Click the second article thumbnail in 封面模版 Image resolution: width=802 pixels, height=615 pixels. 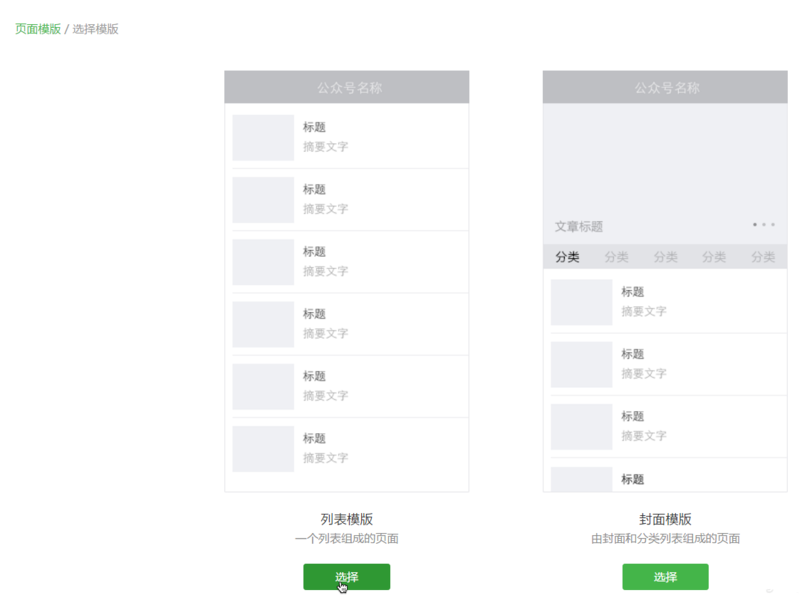pos(581,364)
